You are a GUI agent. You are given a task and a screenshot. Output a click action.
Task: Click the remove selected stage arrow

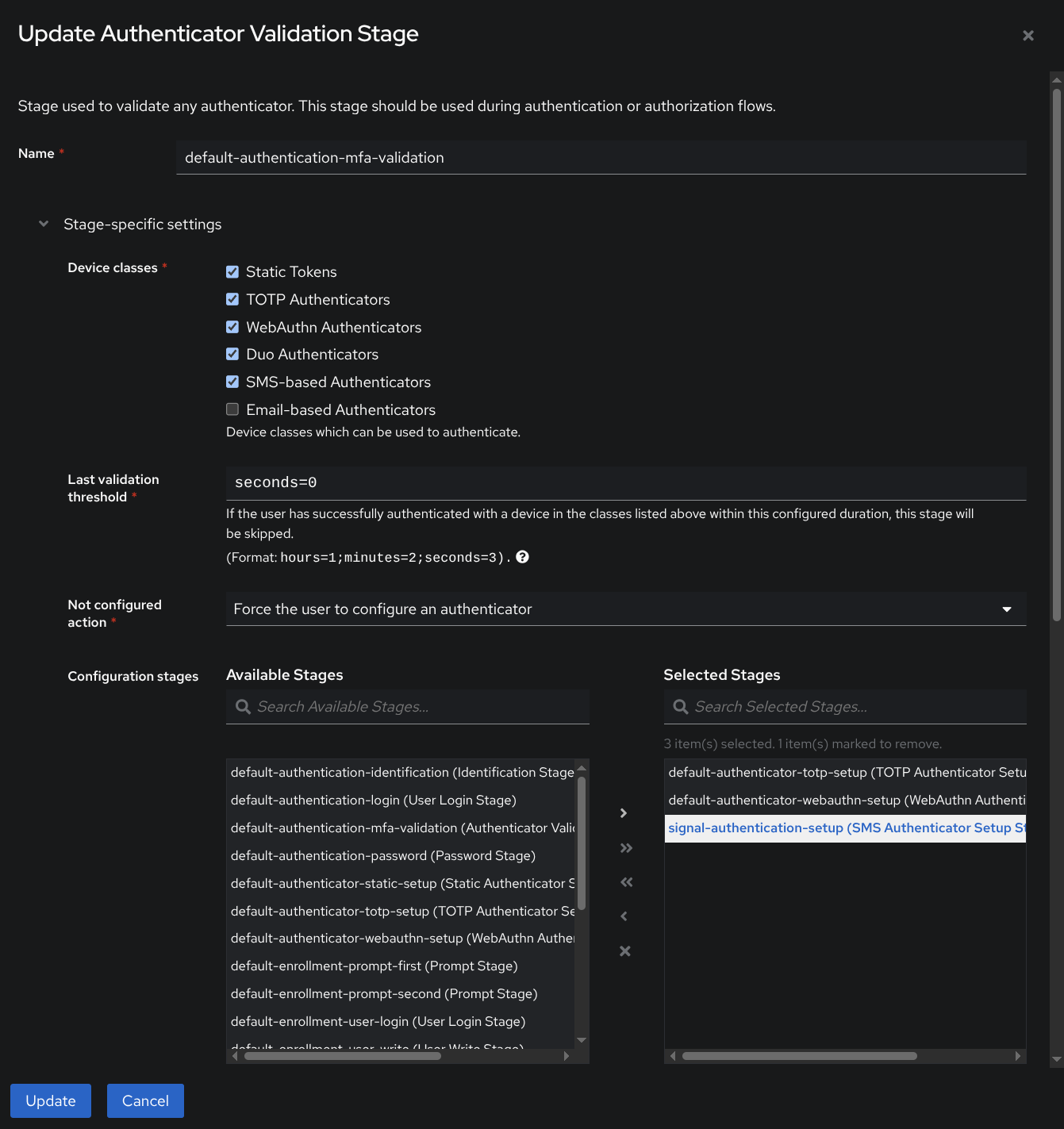pos(624,916)
